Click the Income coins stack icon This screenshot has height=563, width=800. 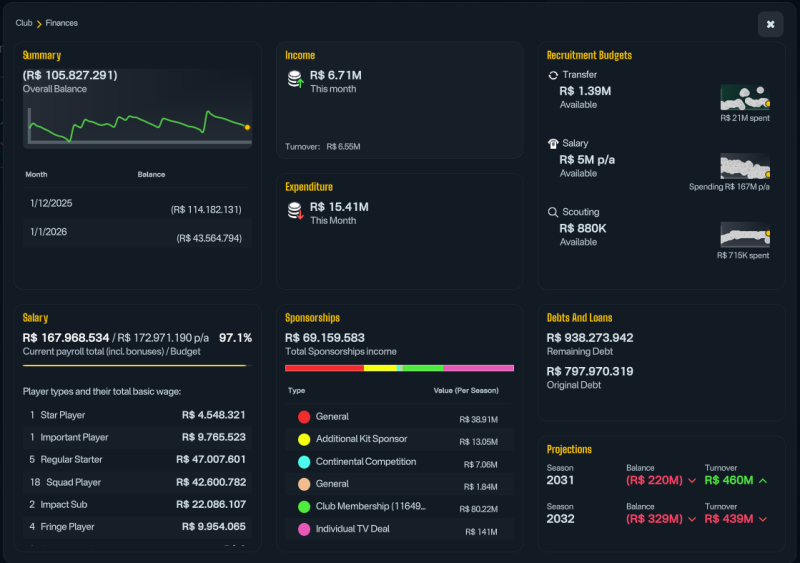(x=295, y=79)
